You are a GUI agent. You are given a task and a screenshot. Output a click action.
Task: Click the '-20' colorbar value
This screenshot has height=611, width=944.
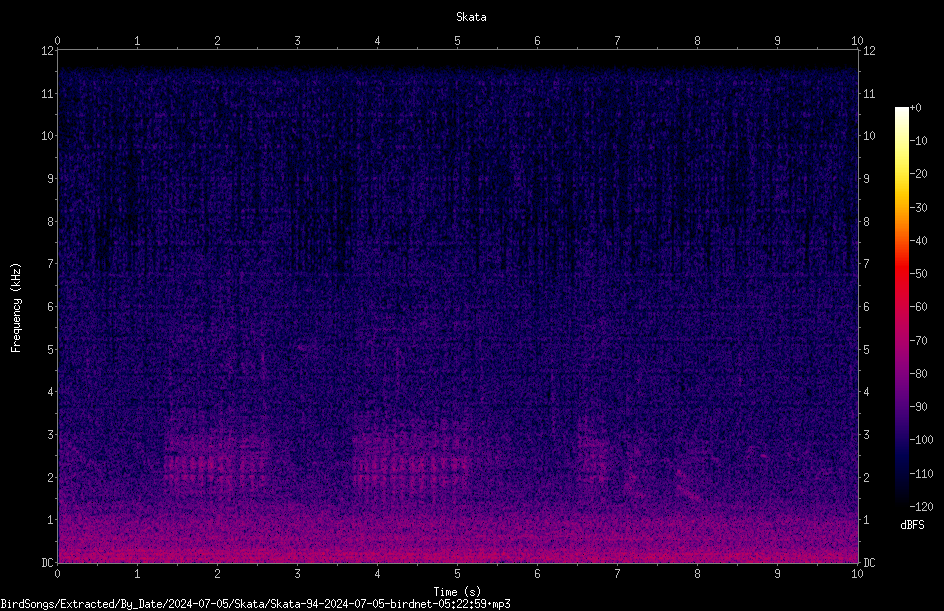click(918, 173)
